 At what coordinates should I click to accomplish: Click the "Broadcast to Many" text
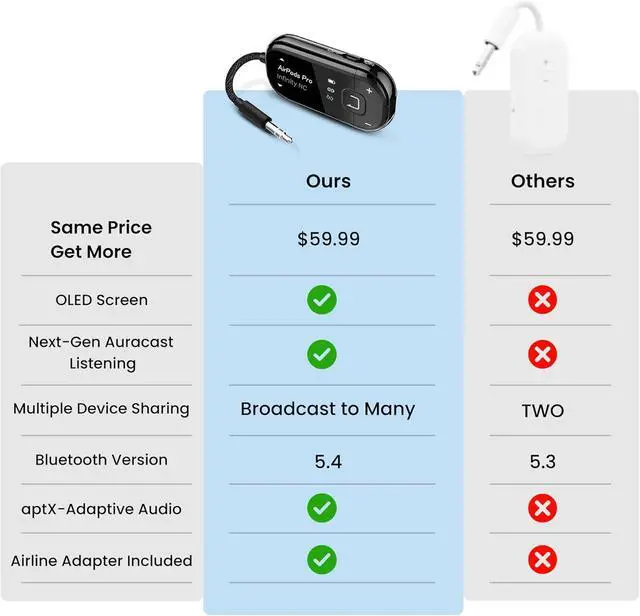[327, 409]
